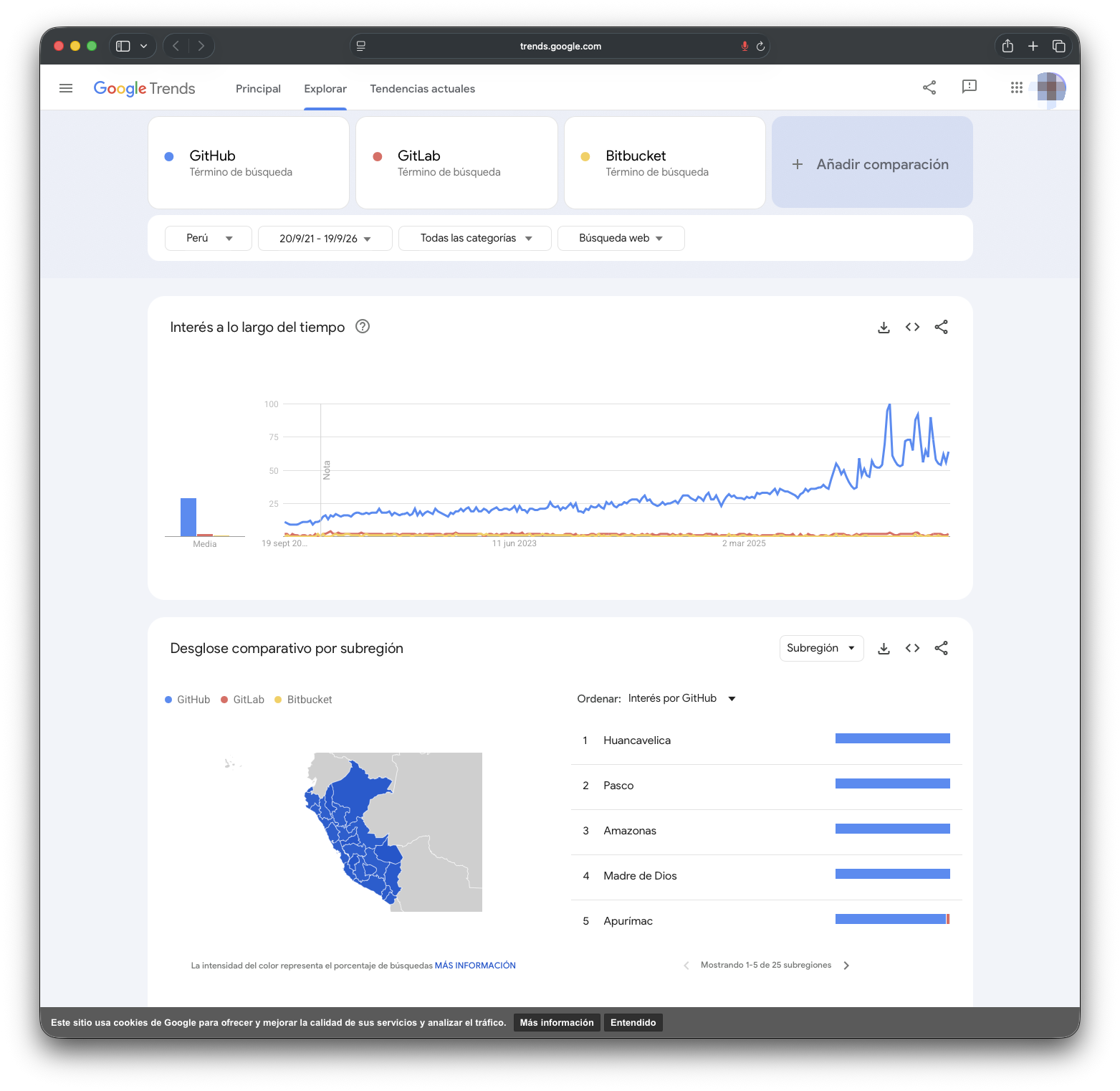Click the Peru map shaded region
1120x1091 pixels.
tap(358, 832)
